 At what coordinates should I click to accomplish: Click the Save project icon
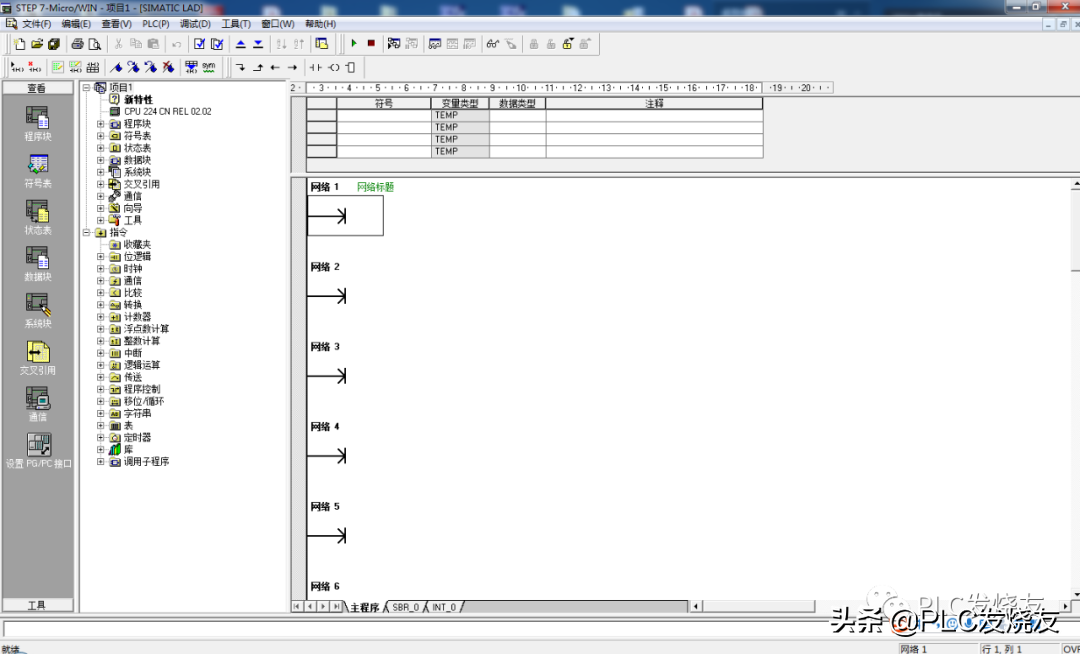(54, 44)
